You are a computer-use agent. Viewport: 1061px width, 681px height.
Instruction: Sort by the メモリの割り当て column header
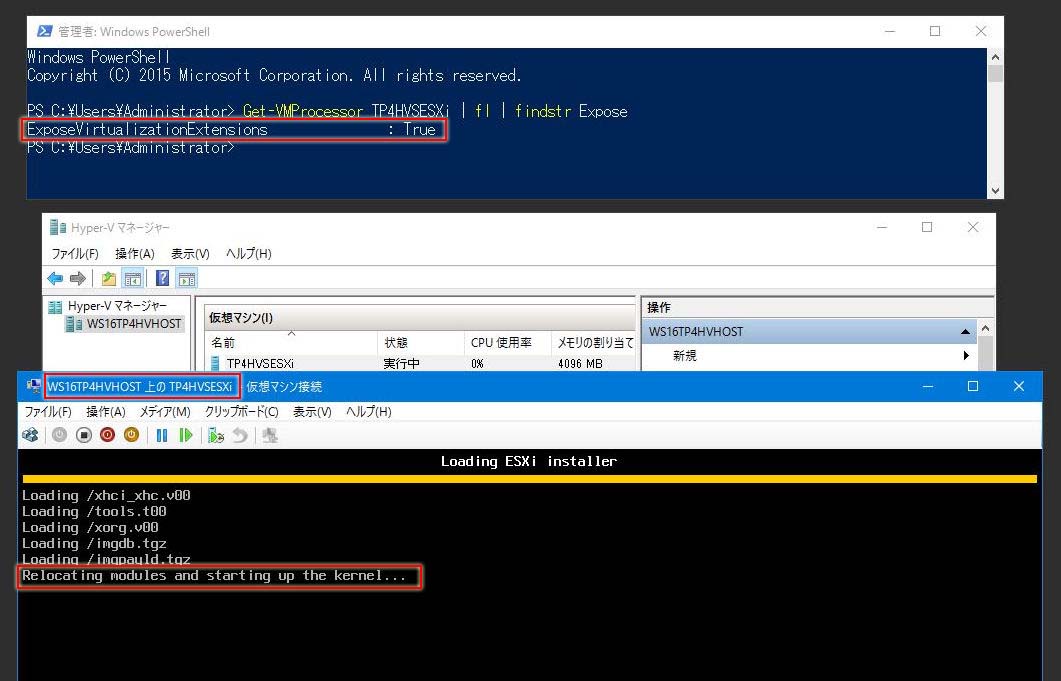coord(594,343)
